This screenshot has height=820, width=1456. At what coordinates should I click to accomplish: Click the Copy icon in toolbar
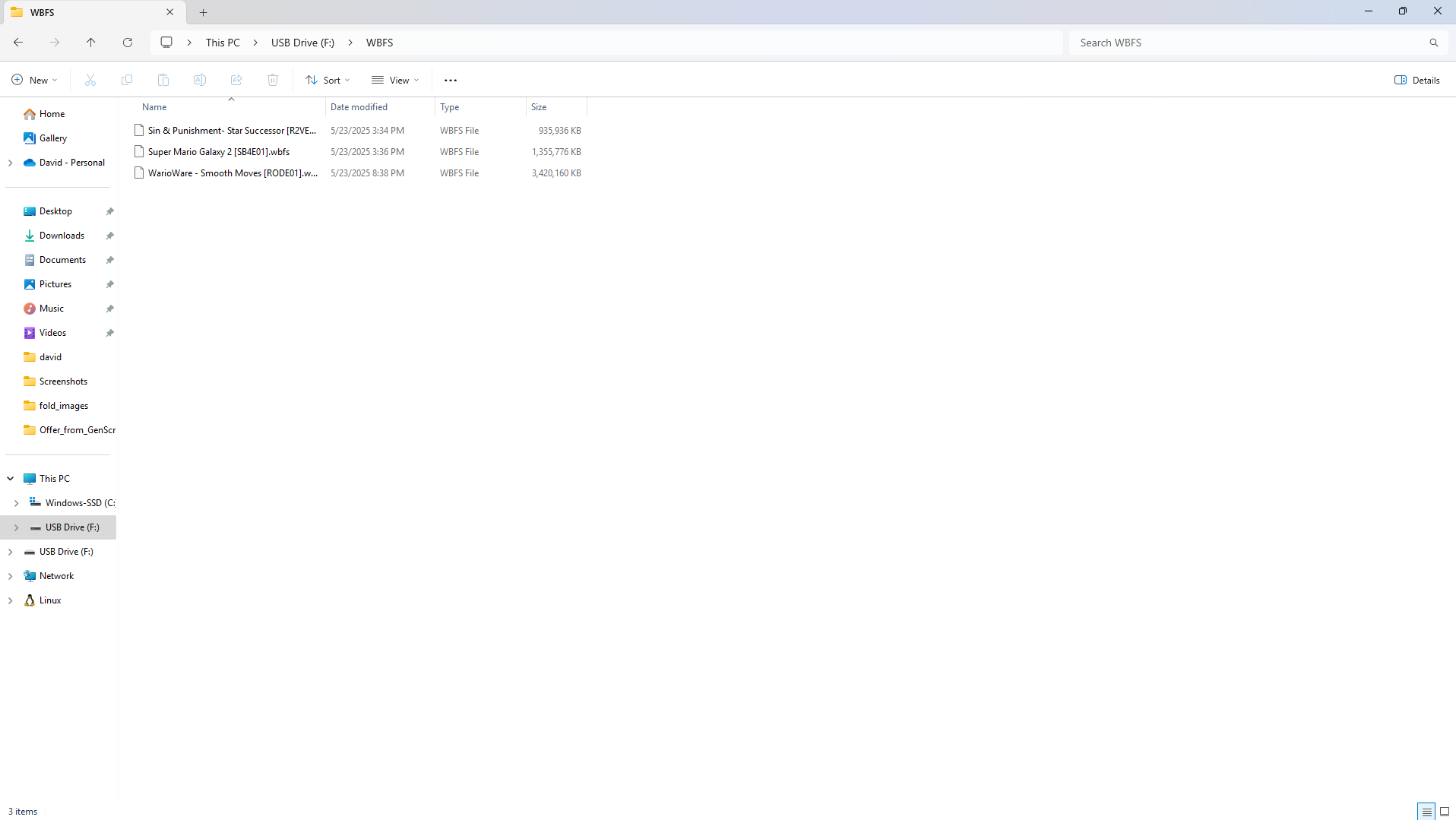tap(127, 80)
